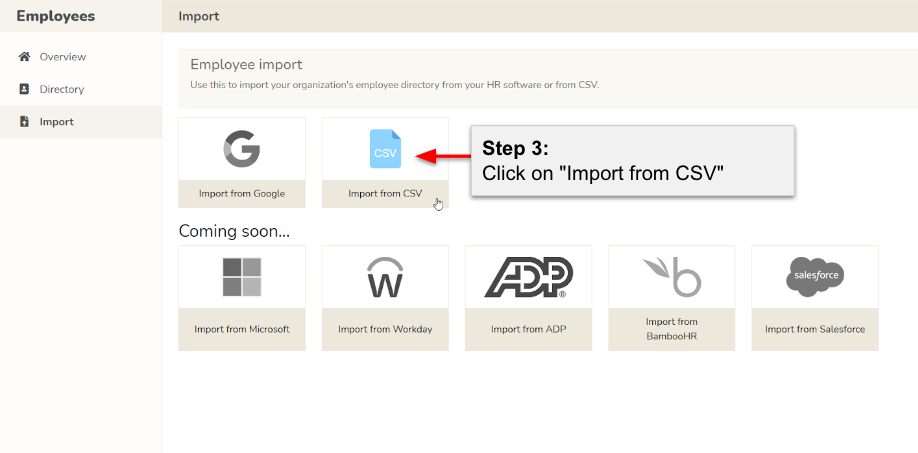Open the Overview sidebar item
918x453 pixels.
click(62, 57)
